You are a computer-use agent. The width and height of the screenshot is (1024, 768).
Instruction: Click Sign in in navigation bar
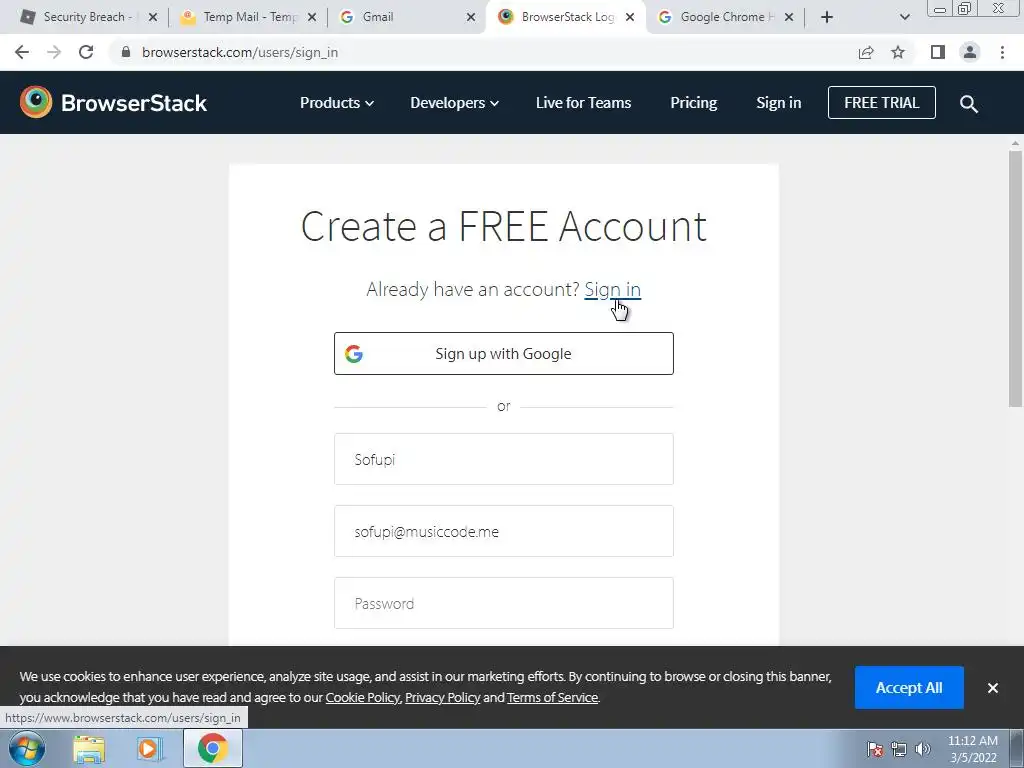coord(778,103)
